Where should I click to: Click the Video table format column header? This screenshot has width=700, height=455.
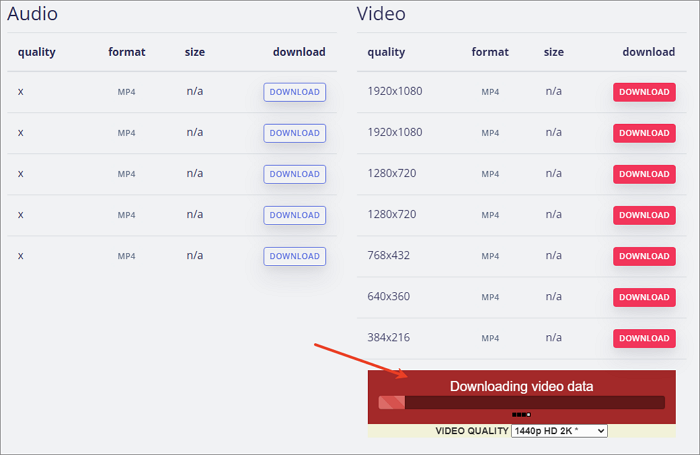click(490, 52)
